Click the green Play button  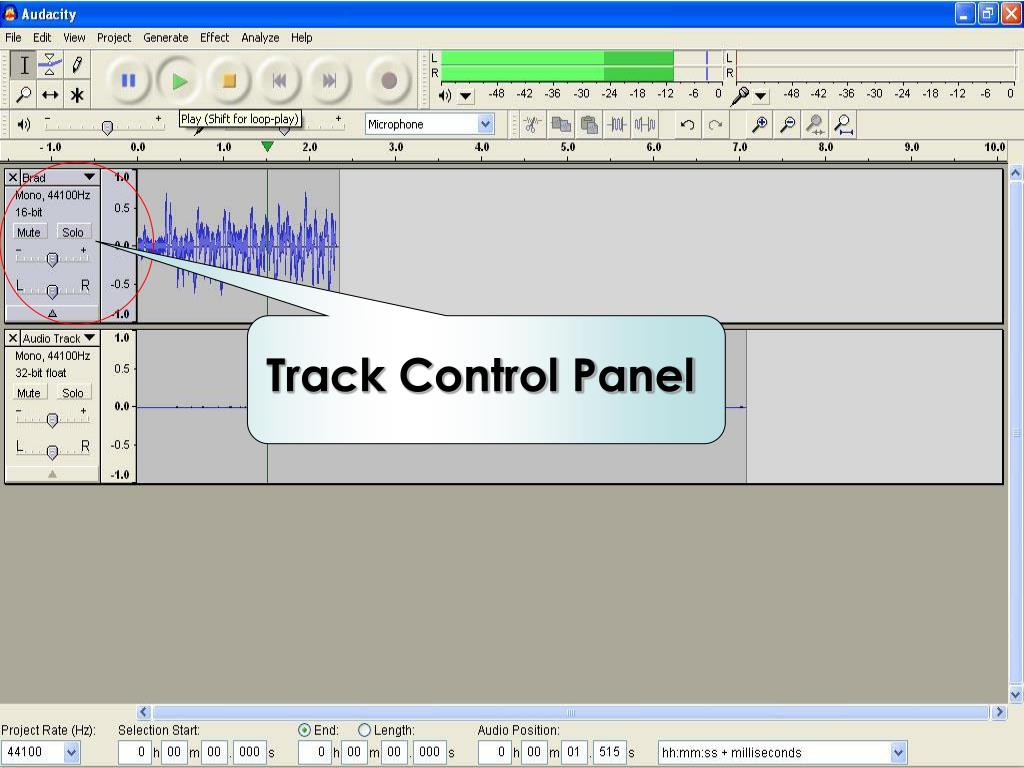179,80
